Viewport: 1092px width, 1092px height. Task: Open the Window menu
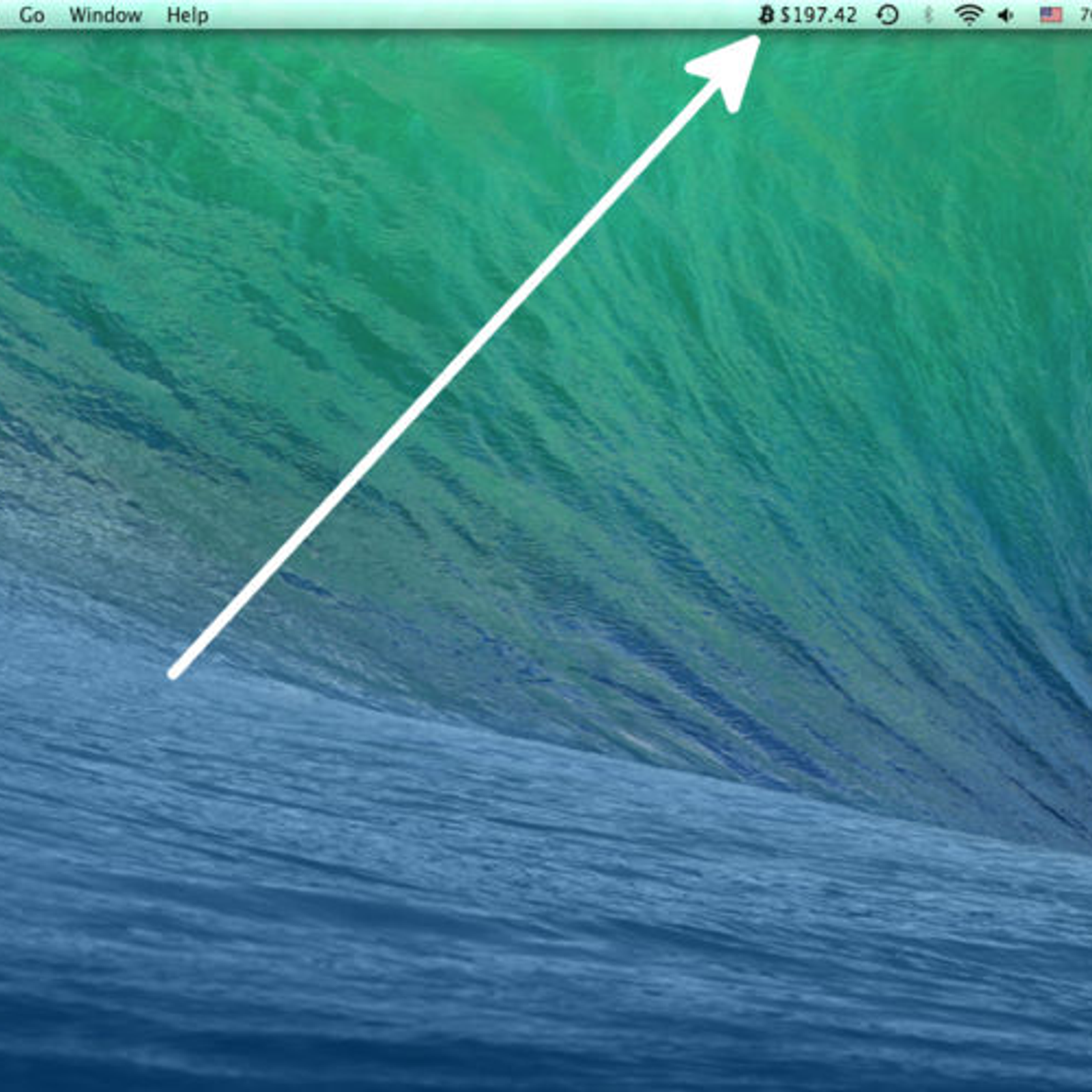pos(106,15)
